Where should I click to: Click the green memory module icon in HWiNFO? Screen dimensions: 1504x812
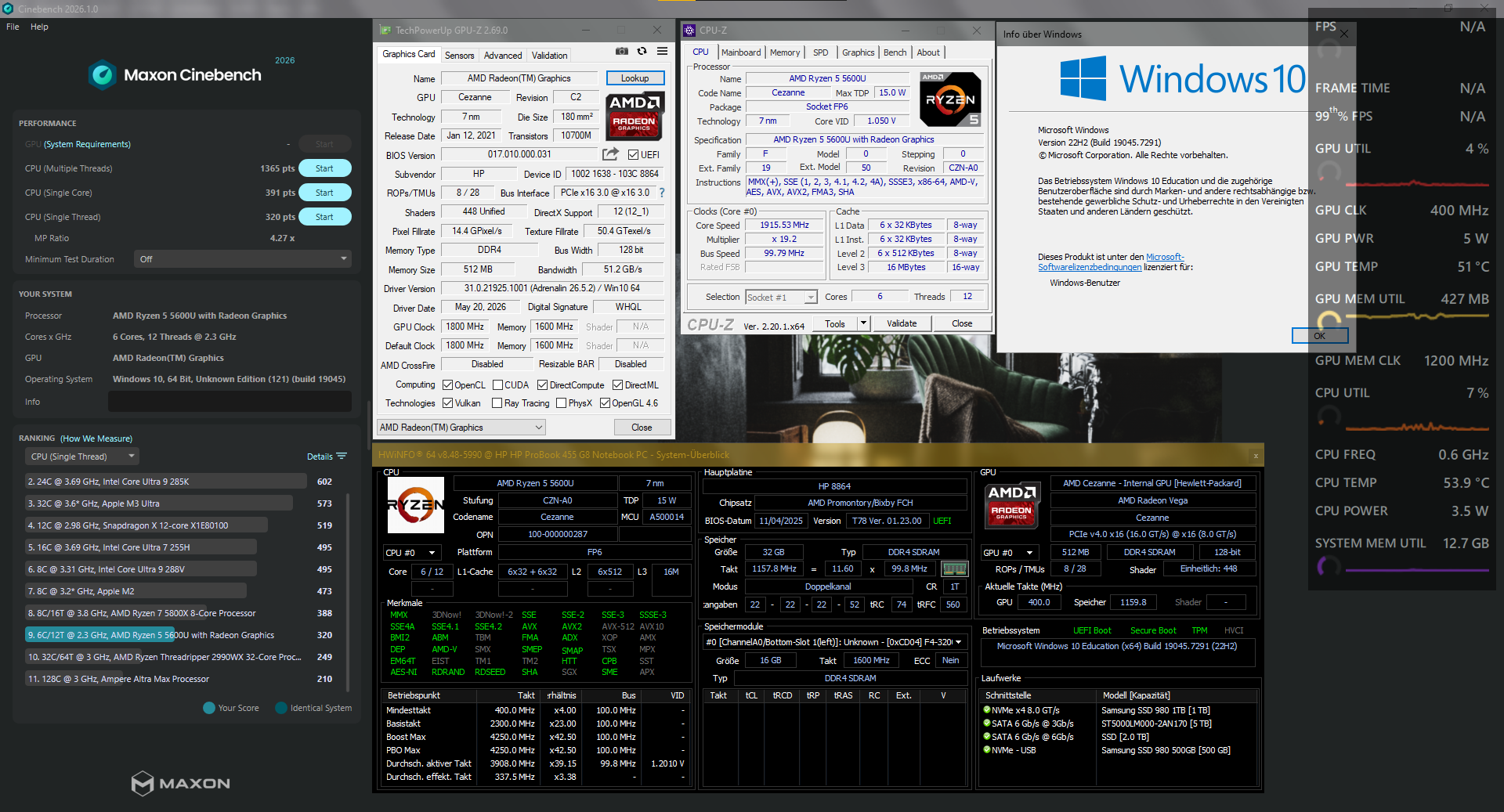coord(954,569)
